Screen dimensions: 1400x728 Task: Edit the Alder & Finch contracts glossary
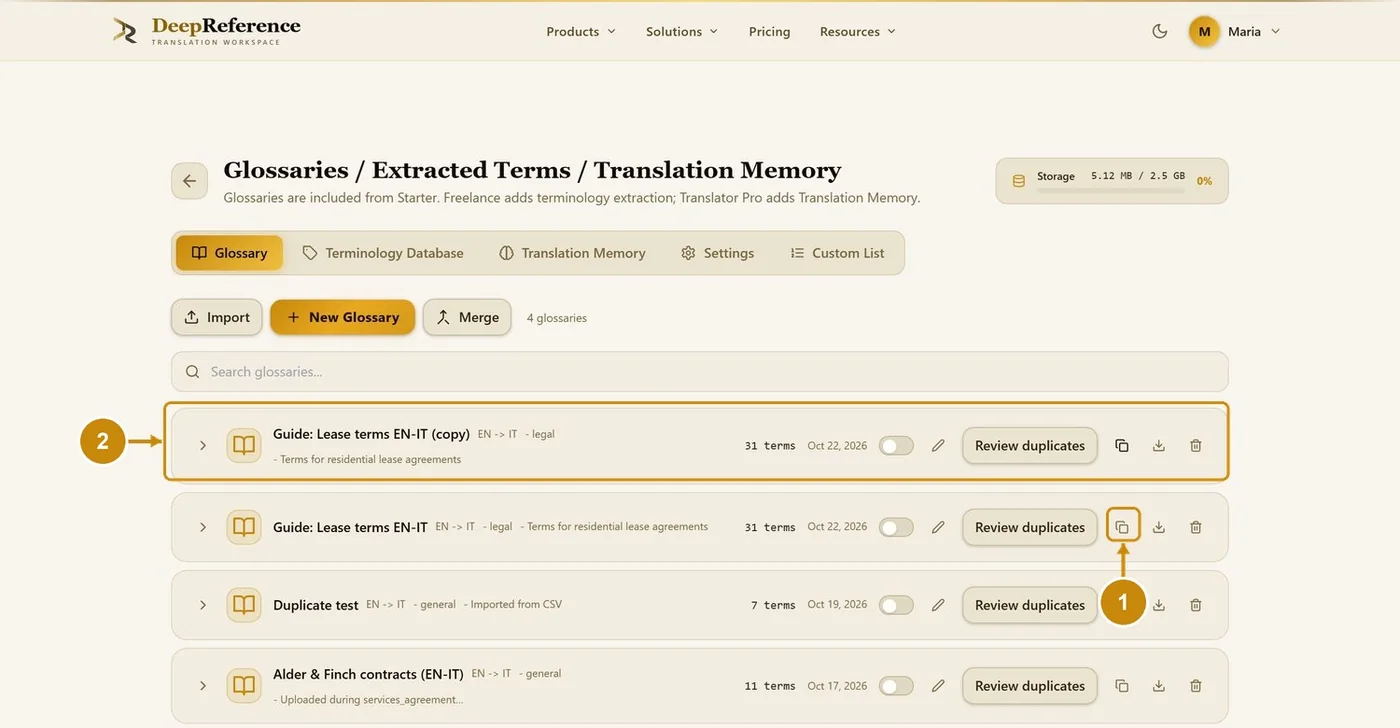tap(938, 686)
